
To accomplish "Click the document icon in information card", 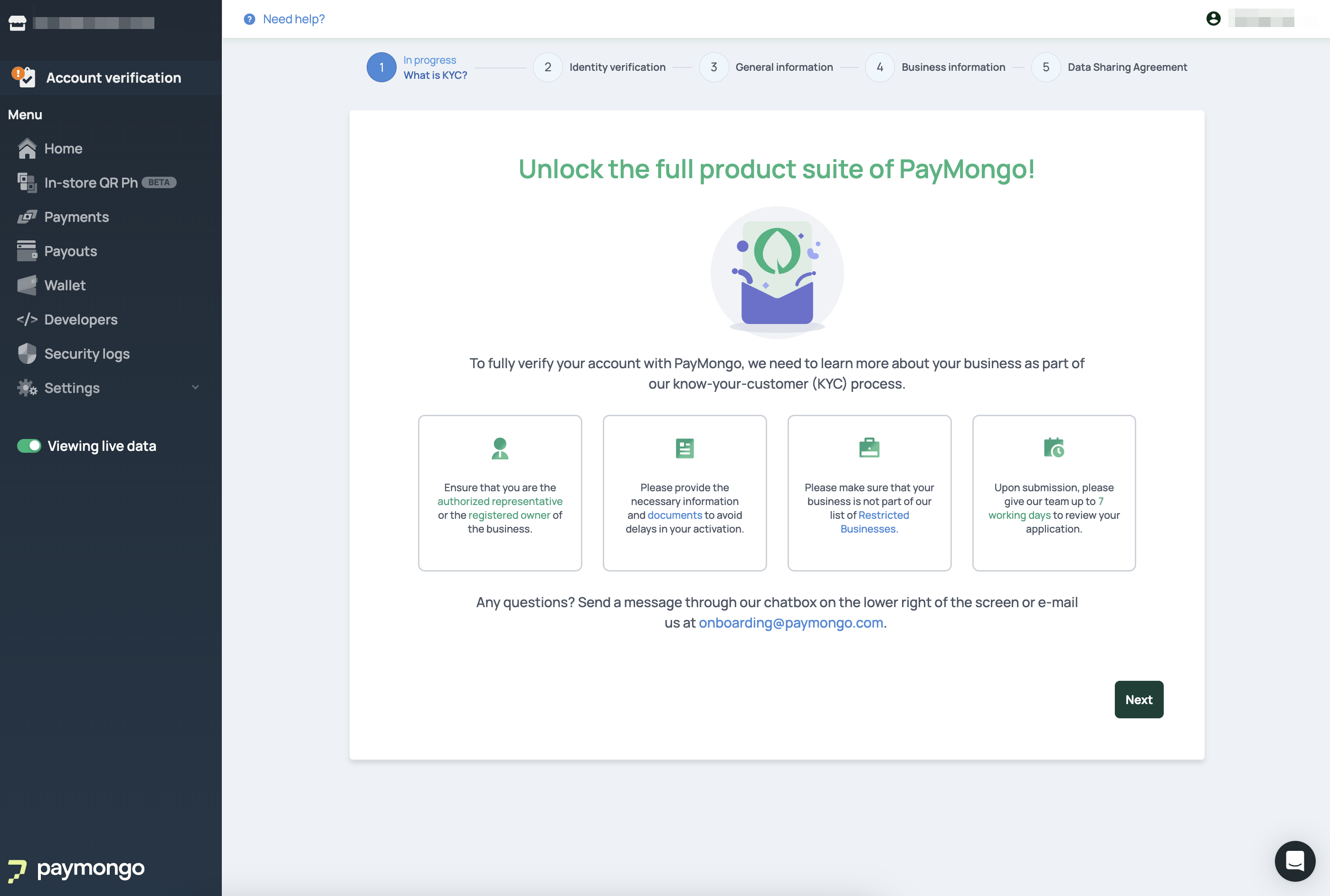I will (684, 448).
